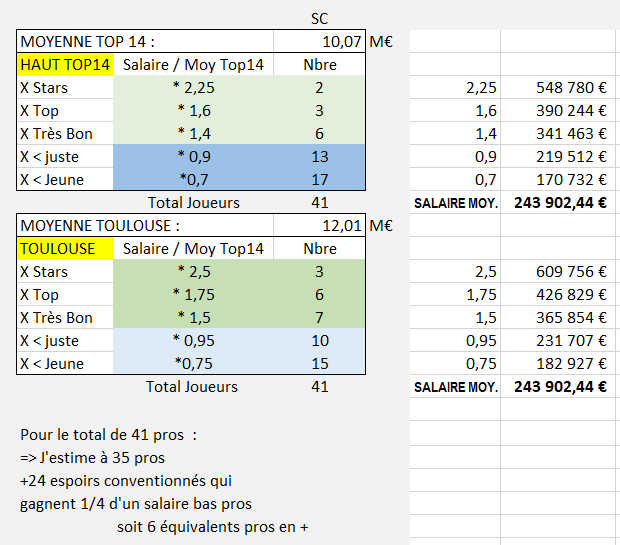Select the 219 512 € salary cell
Screen dimensions: 620x545
click(558, 156)
